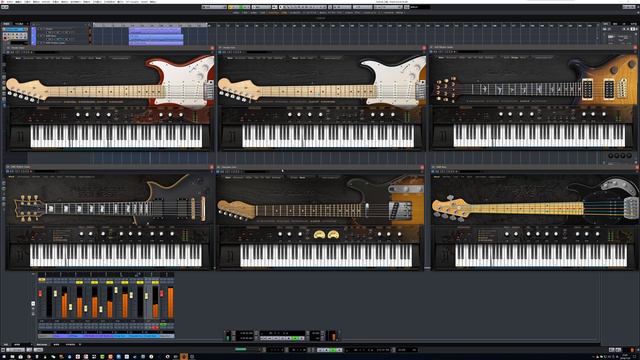Toggle yellow button atop the first mixer channel
The height and width of the screenshot is (360, 640).
pos(42,280)
